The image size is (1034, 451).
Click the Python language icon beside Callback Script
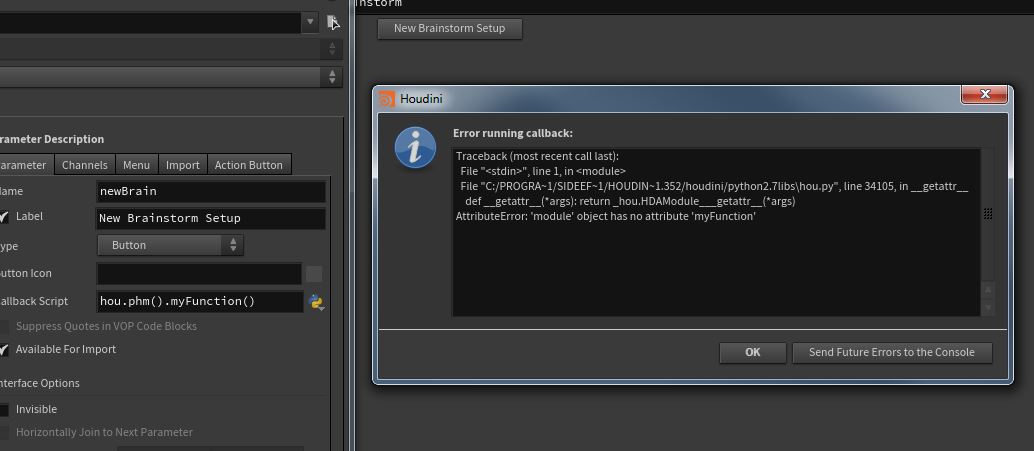click(316, 302)
